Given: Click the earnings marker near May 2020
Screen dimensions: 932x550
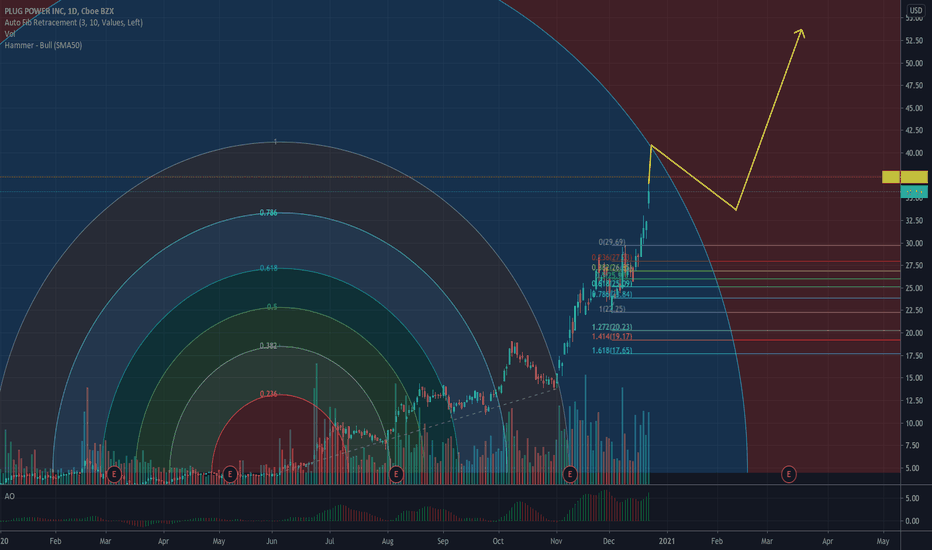Looking at the screenshot, I should pyautogui.click(x=229, y=474).
